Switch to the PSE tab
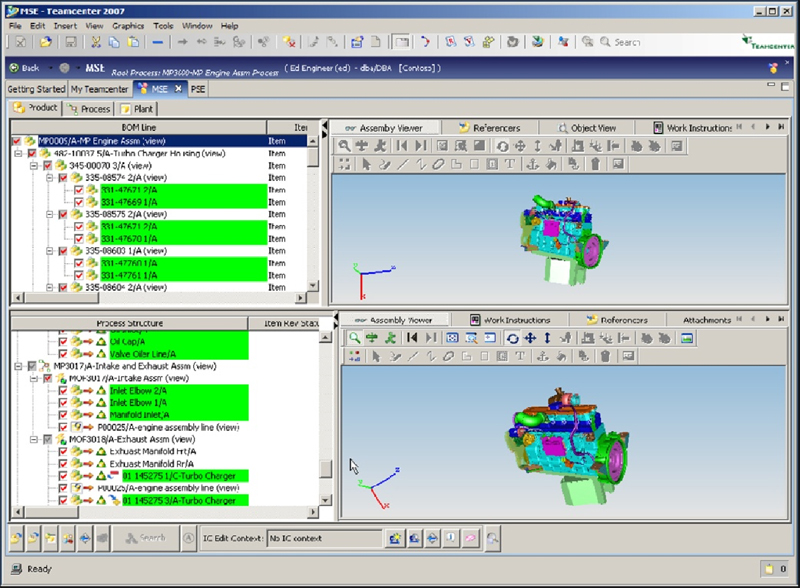800x588 pixels. pos(198,89)
